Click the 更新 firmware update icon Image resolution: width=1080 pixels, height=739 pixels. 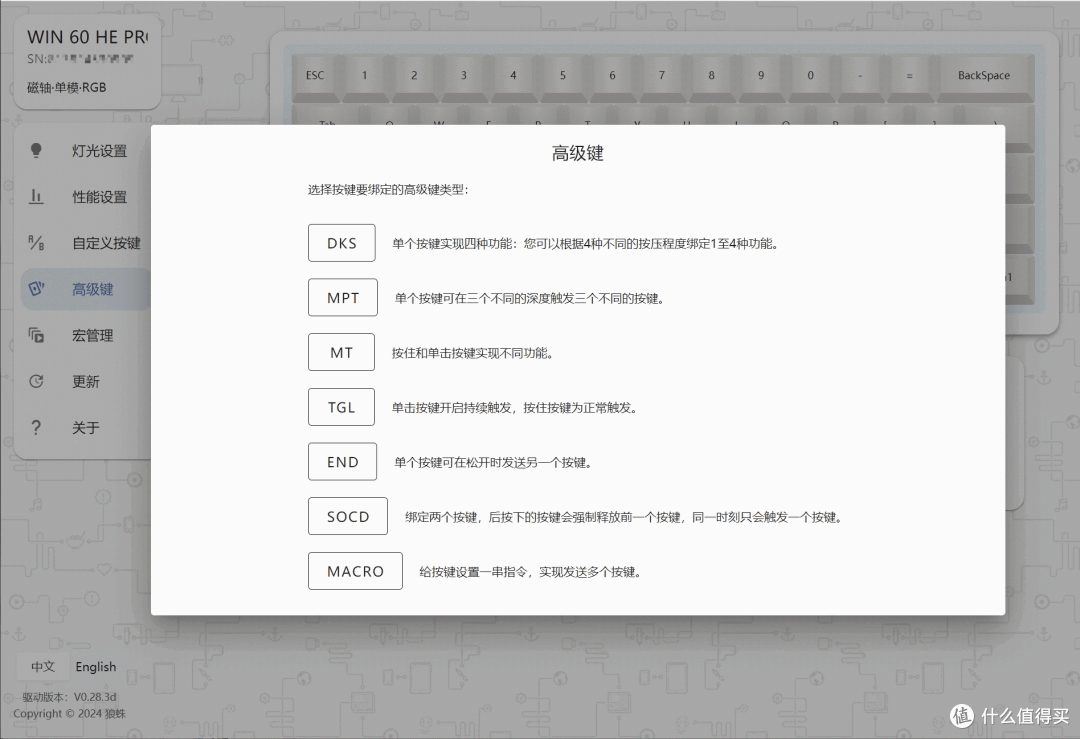[x=36, y=381]
